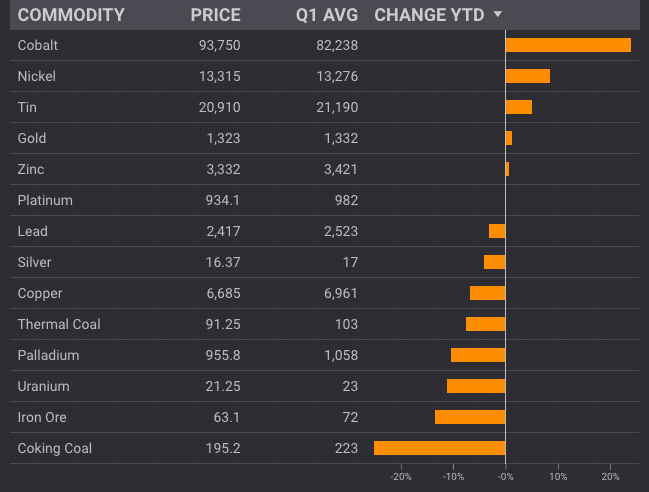The image size is (649, 492).
Task: Select the Silver row name
Action: pos(34,262)
